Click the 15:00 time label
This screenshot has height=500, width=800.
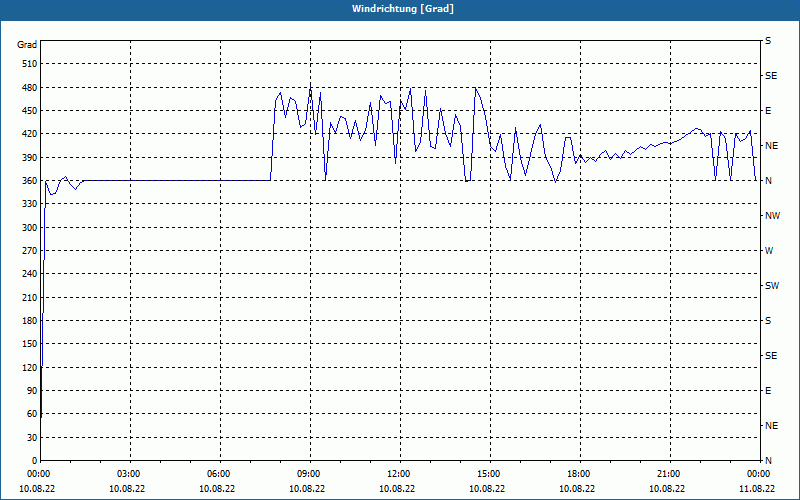tap(490, 474)
